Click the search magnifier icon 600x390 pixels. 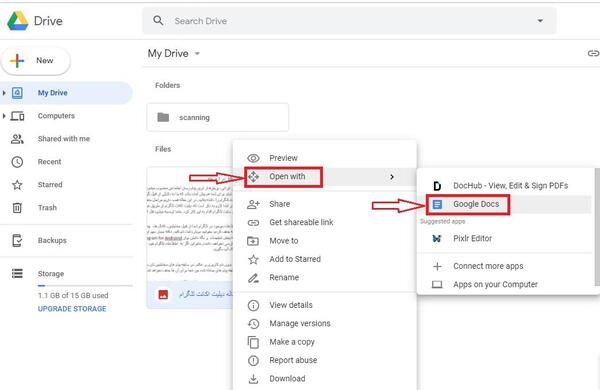(158, 21)
